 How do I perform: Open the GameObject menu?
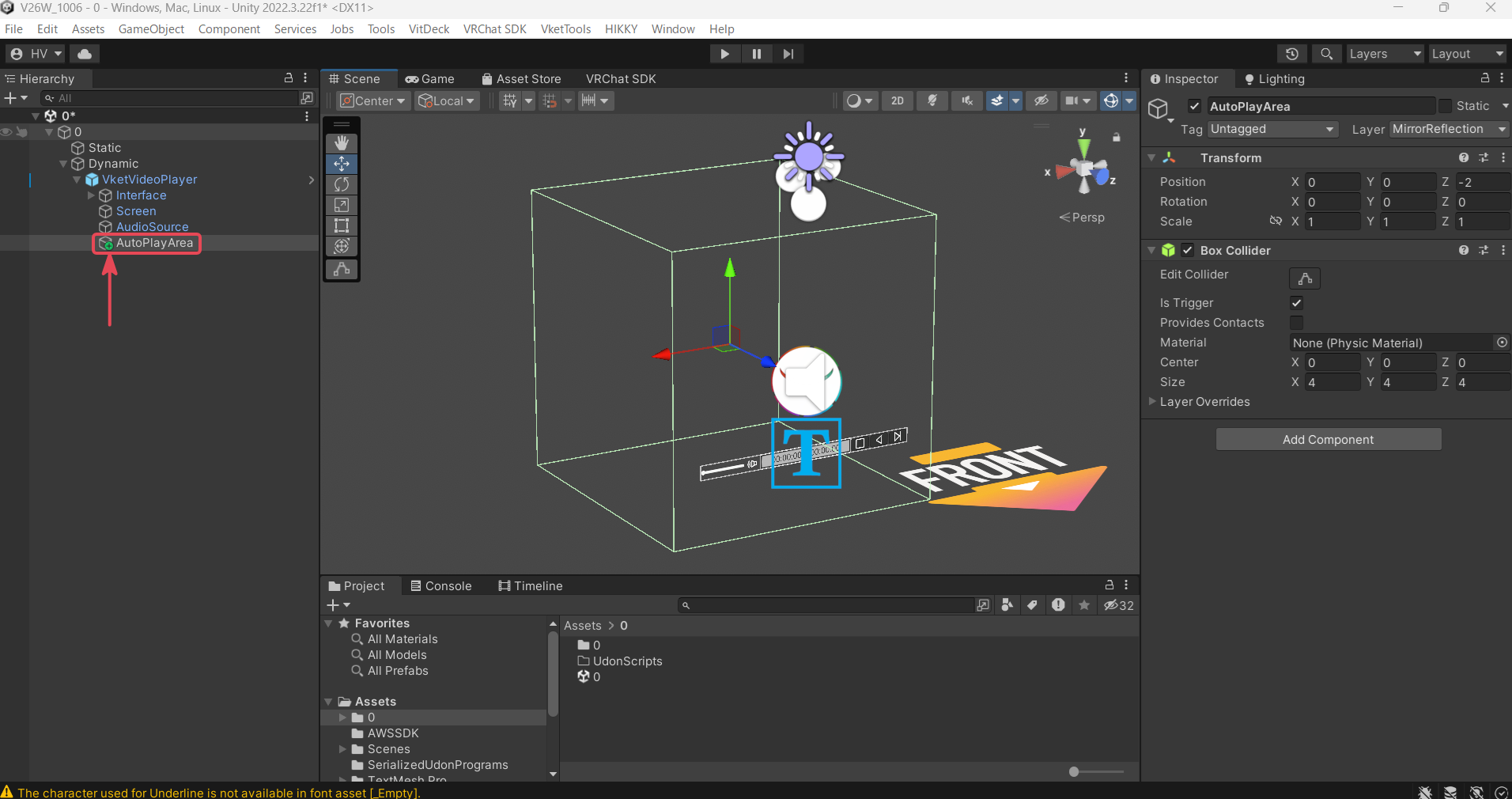(x=151, y=28)
